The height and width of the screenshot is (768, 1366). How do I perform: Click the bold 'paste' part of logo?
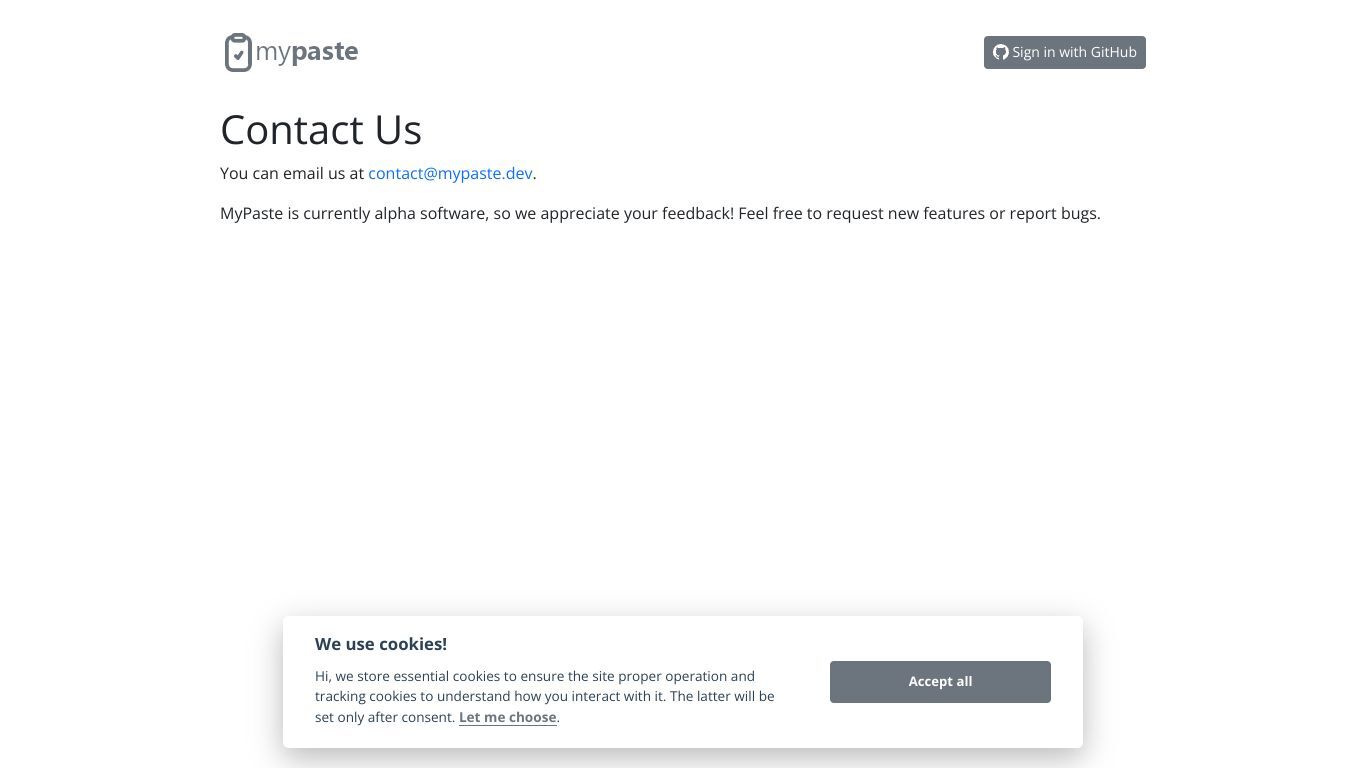325,52
